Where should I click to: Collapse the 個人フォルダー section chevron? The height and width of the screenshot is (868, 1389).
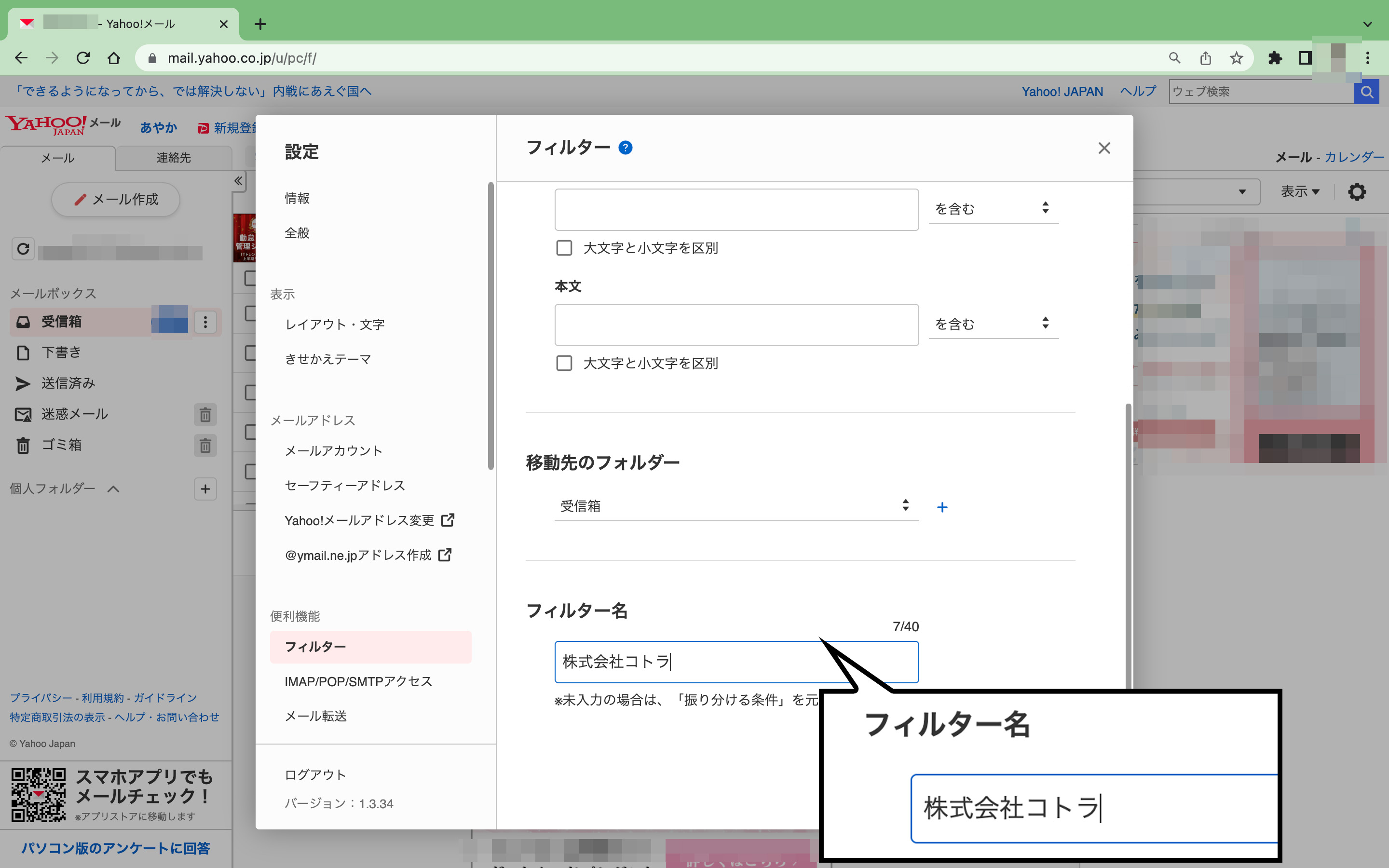113,489
